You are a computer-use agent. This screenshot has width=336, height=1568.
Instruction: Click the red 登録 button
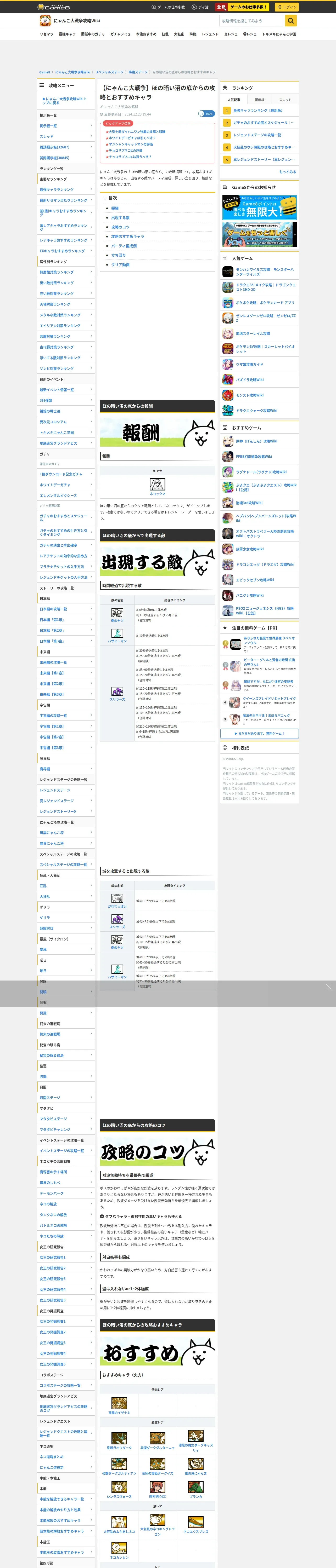pyautogui.click(x=221, y=7)
